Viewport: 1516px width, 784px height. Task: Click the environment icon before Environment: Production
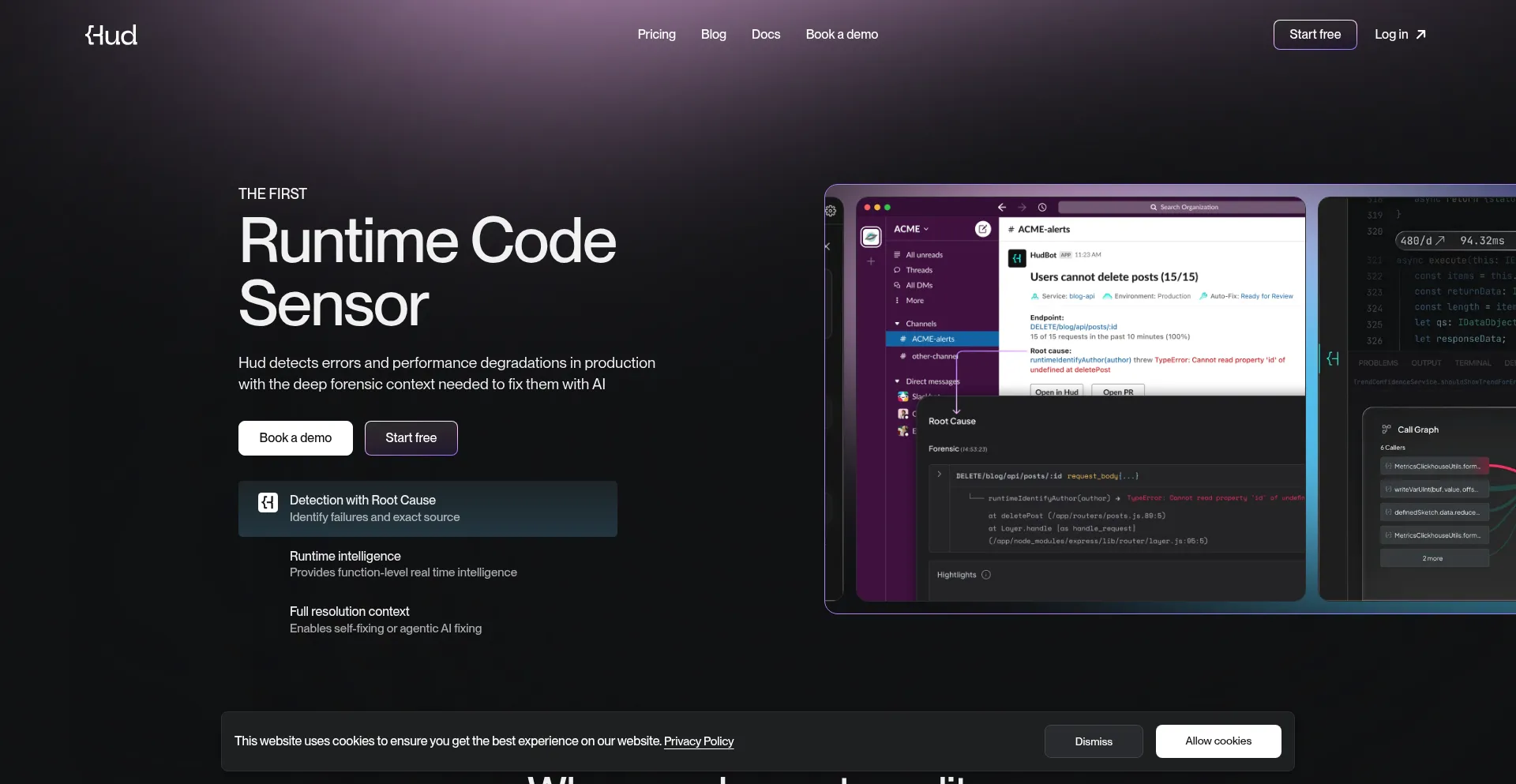click(1107, 297)
